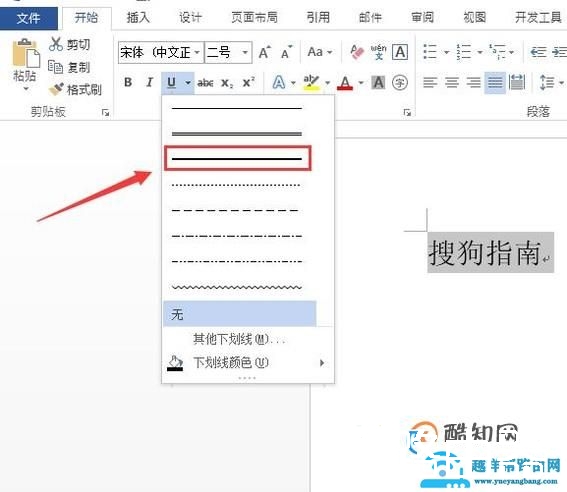Click the numbered list icon
The image size is (567, 492).
464,52
